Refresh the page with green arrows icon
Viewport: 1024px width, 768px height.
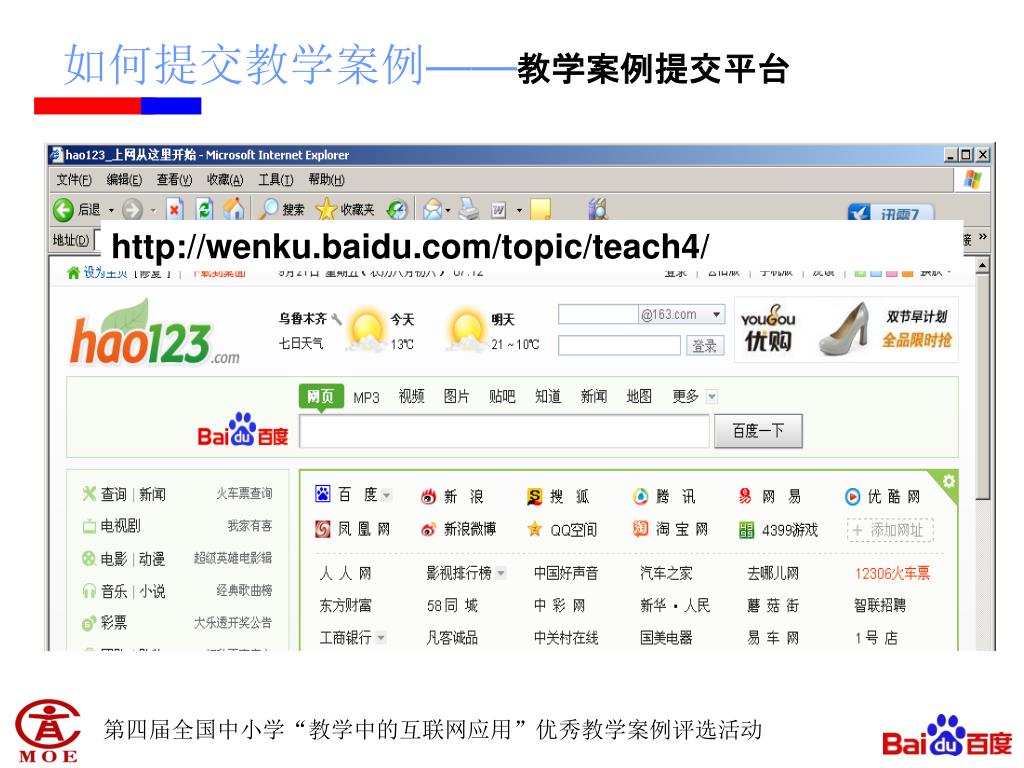pos(204,210)
